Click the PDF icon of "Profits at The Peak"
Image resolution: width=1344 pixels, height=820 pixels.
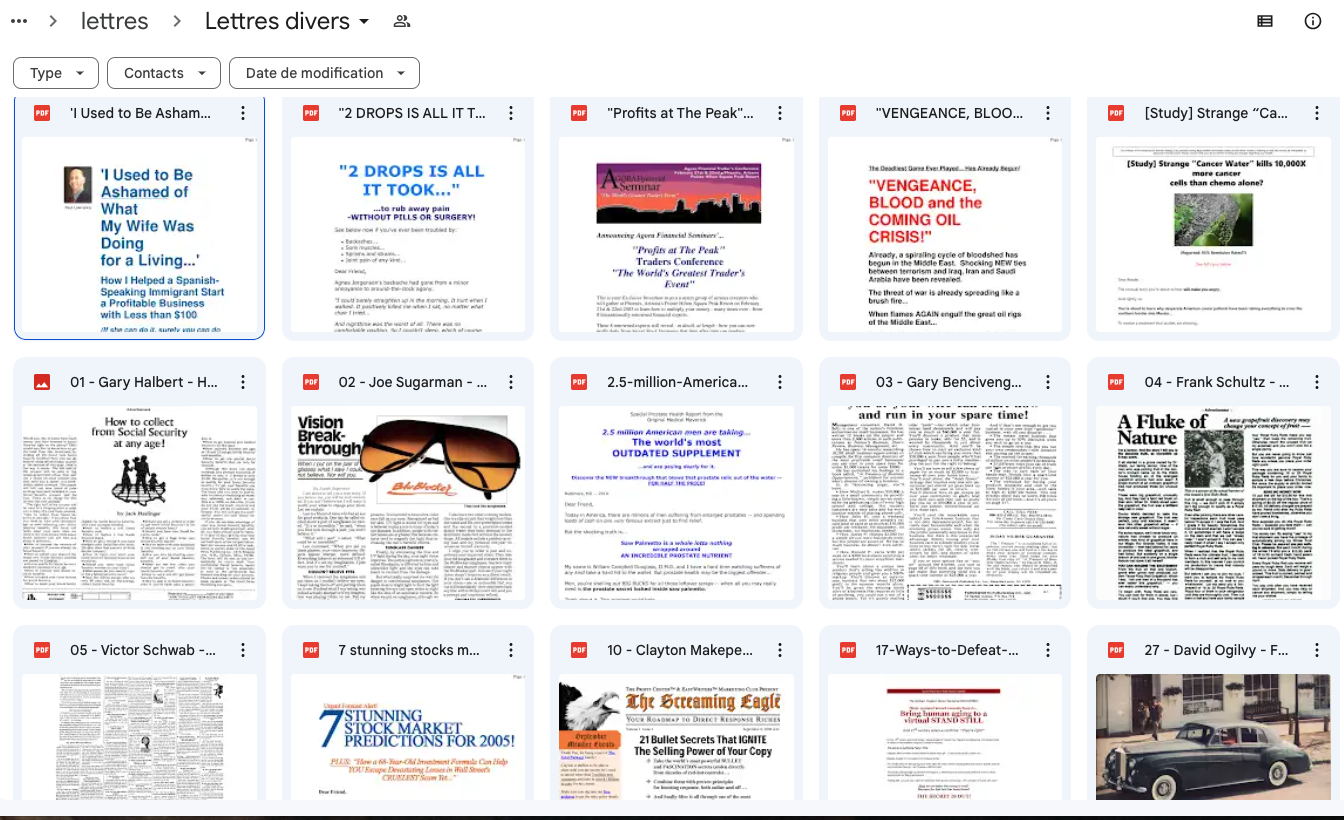[x=579, y=113]
